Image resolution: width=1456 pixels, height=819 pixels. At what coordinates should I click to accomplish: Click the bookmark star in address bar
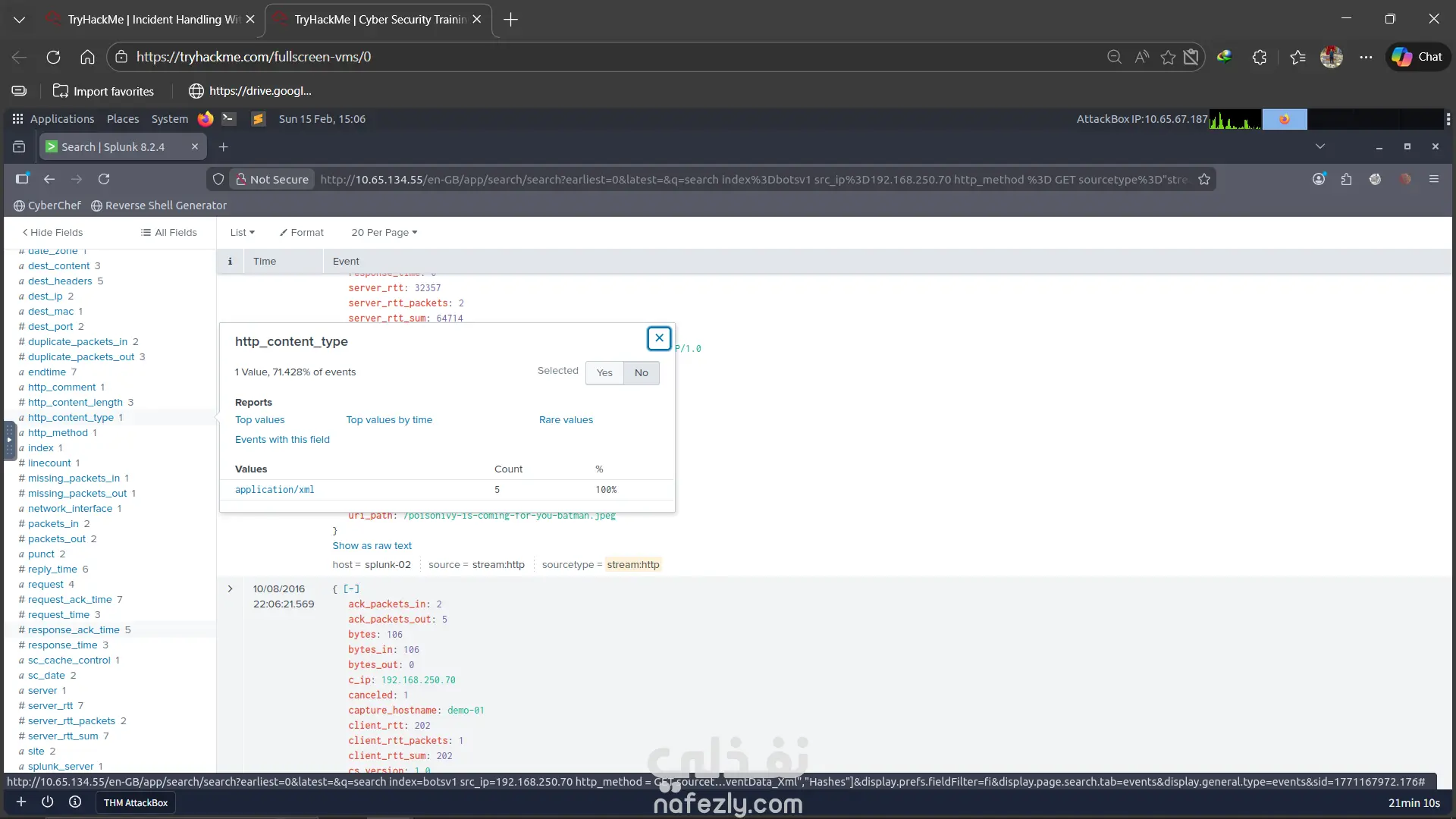[x=1204, y=179]
